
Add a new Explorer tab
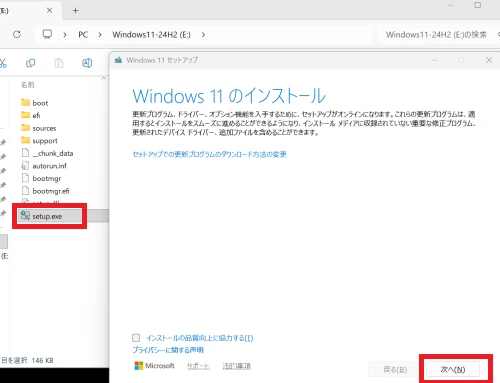pyautogui.click(x=76, y=11)
